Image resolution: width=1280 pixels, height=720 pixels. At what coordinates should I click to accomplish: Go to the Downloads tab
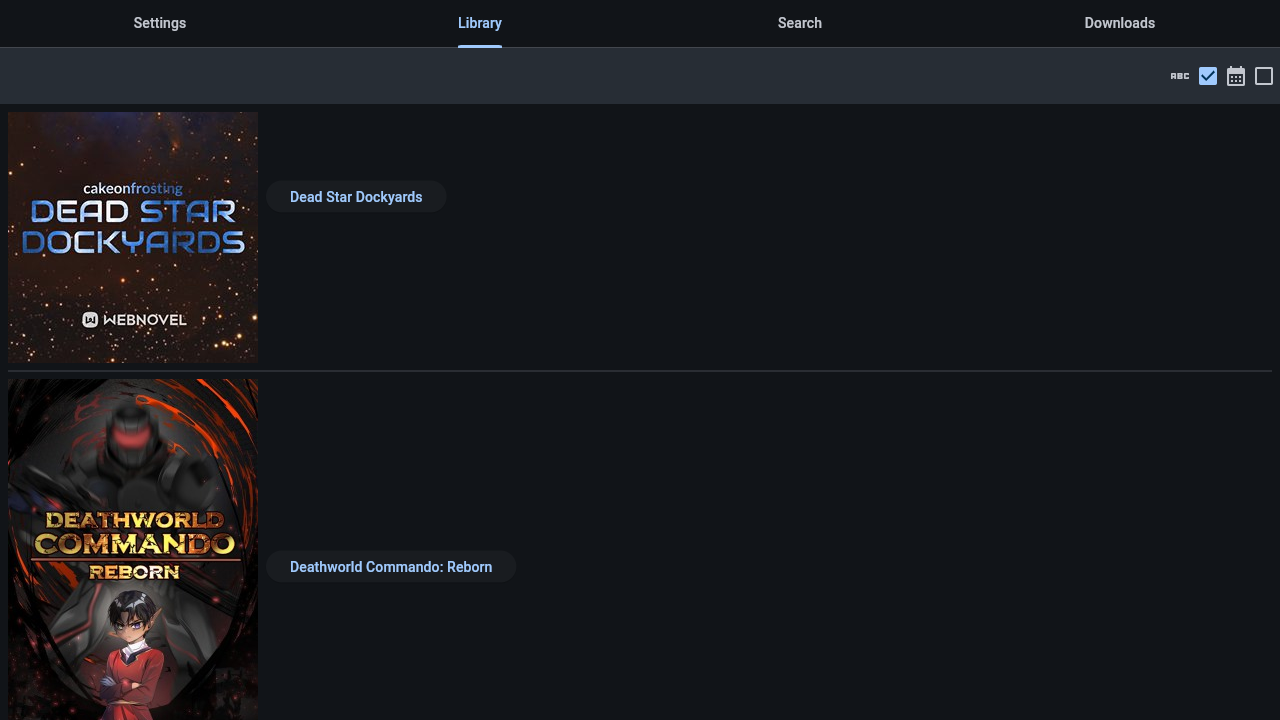pyautogui.click(x=1119, y=23)
